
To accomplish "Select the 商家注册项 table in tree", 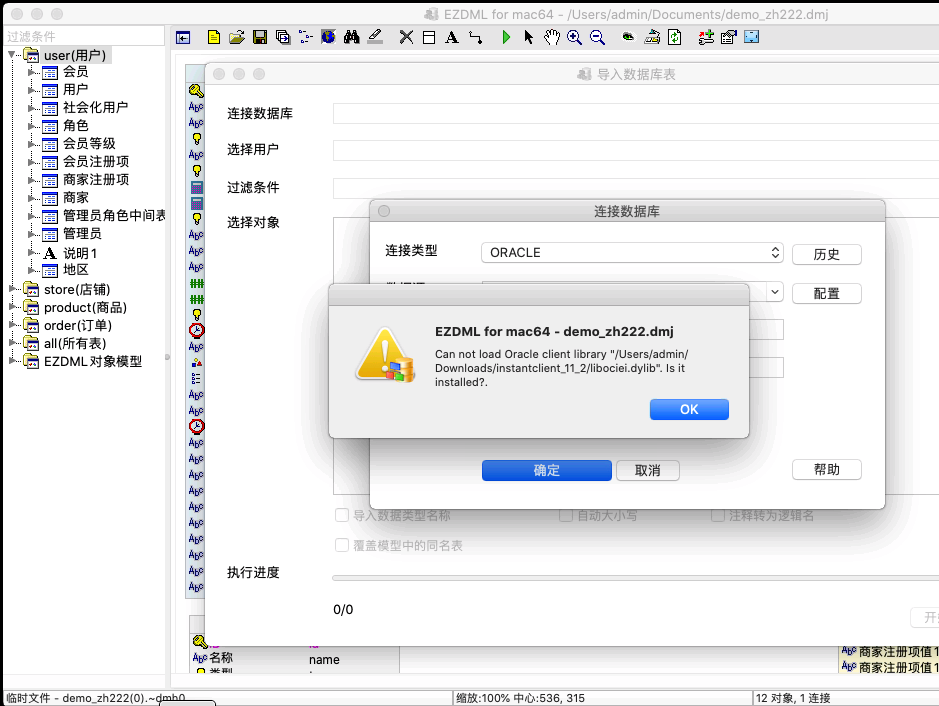I will 96,180.
